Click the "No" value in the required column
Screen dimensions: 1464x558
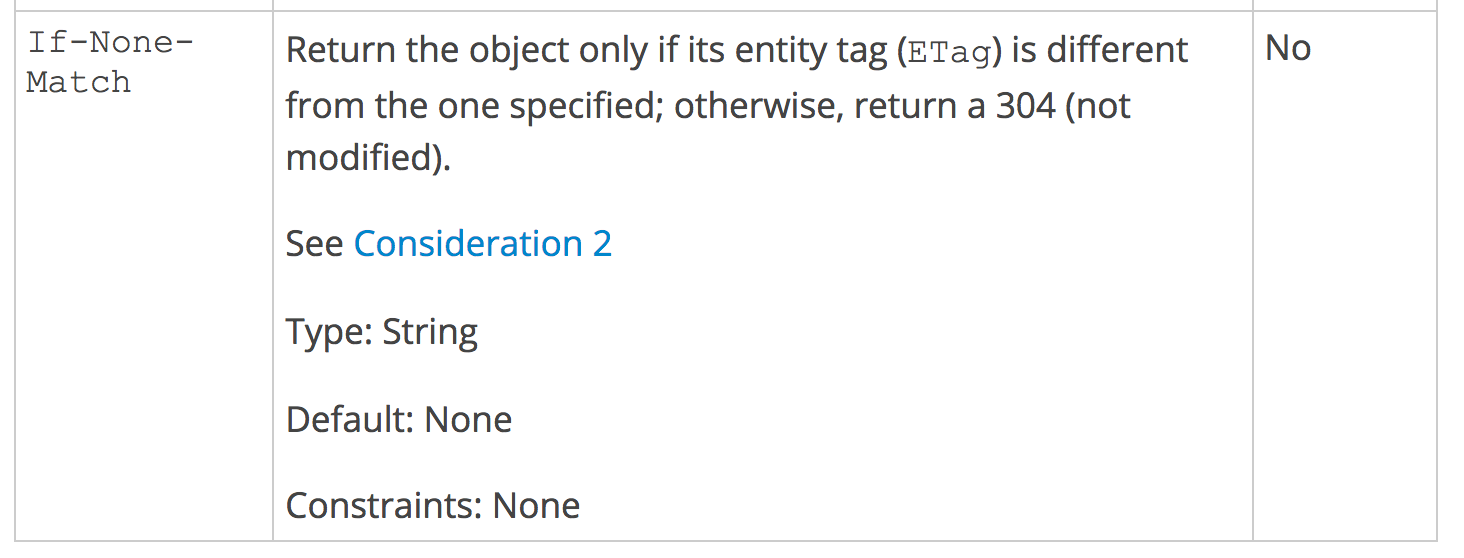1287,48
